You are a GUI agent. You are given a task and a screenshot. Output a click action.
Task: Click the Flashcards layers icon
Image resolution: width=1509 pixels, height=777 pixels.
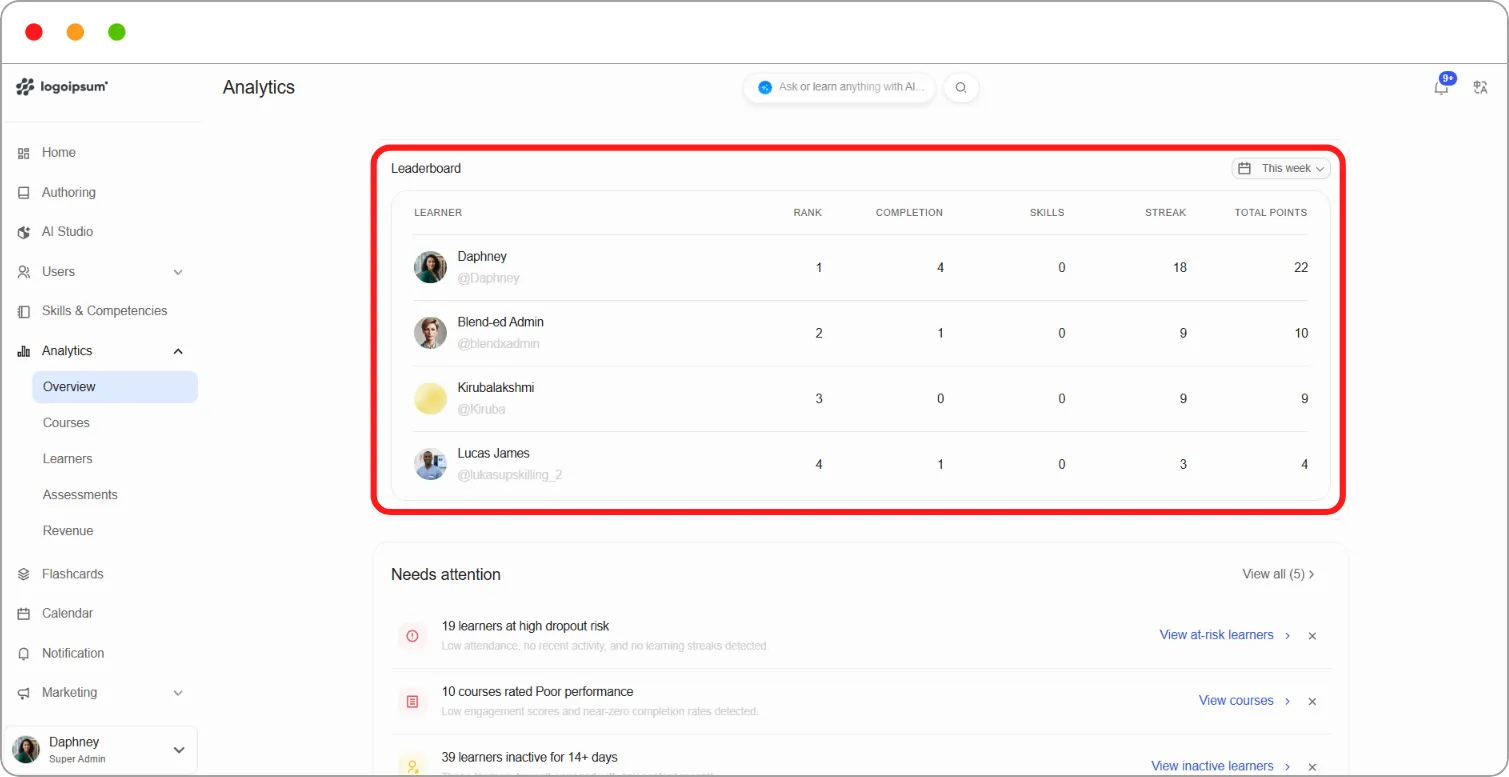point(24,574)
